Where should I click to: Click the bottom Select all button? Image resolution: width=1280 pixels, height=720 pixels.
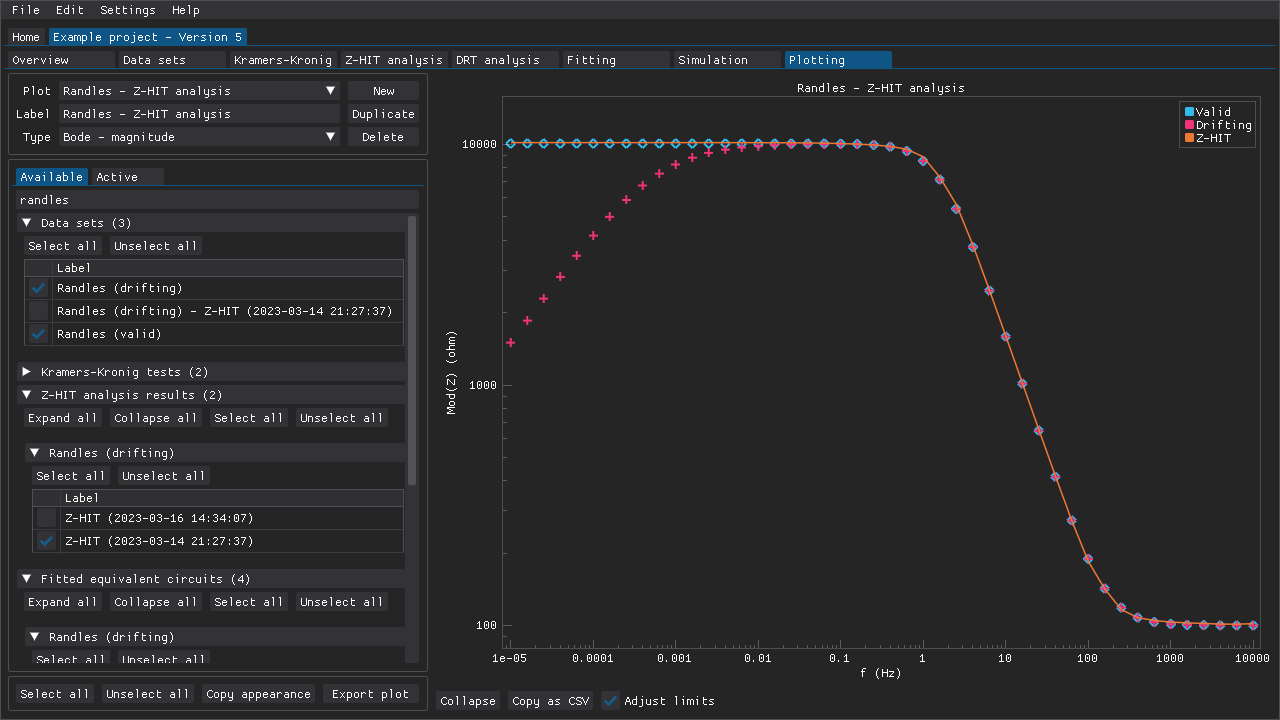tap(55, 694)
